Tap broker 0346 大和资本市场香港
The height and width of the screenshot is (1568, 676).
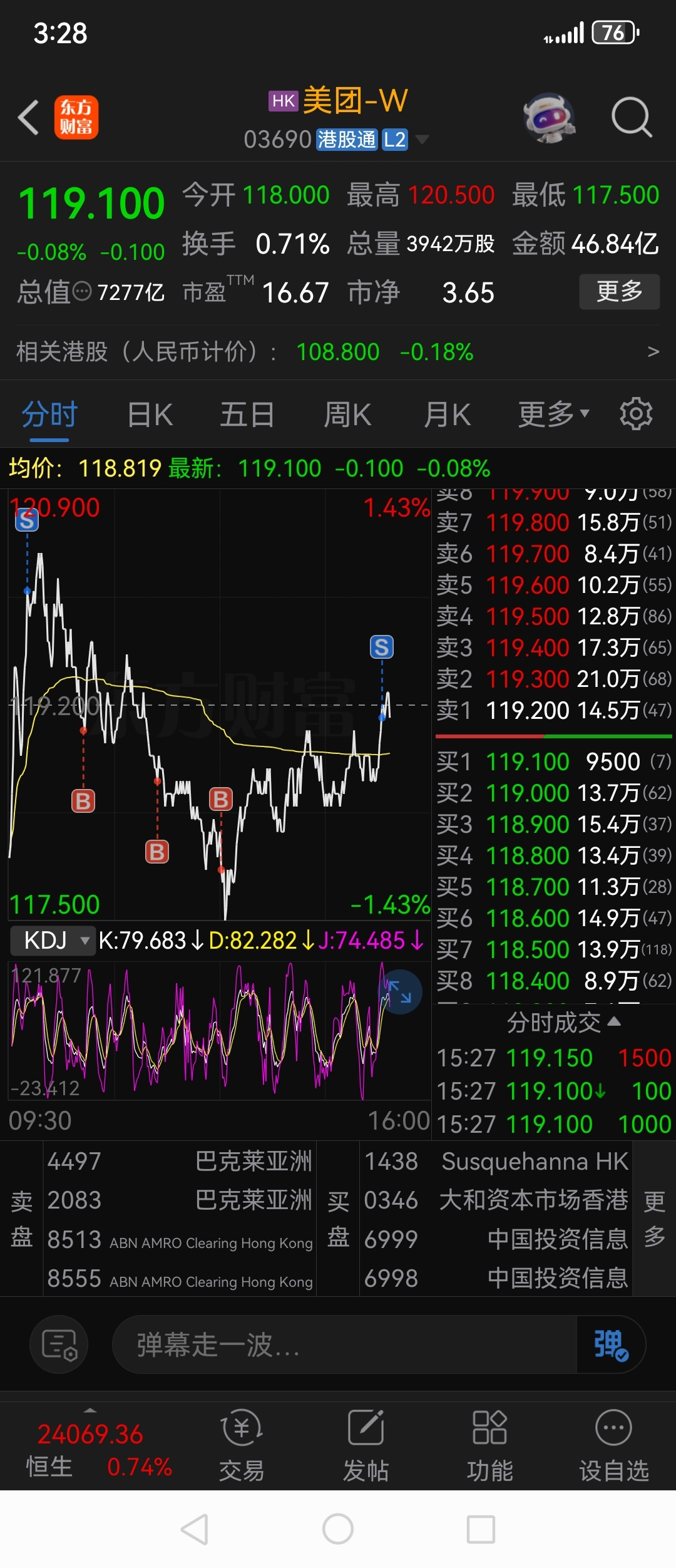(496, 1200)
